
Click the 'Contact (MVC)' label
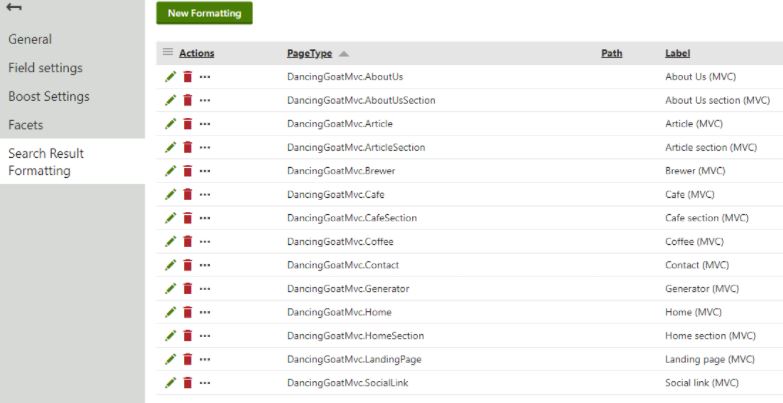697,265
